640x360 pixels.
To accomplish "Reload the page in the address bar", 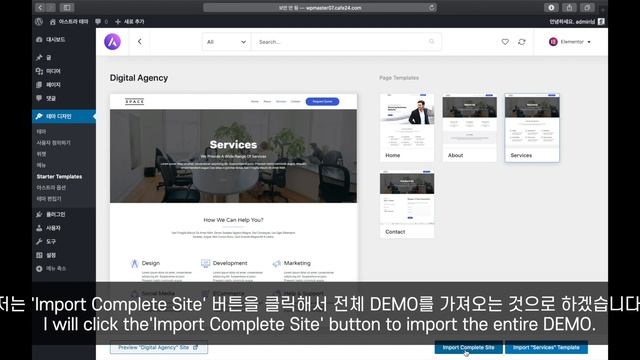I will [x=431, y=7].
